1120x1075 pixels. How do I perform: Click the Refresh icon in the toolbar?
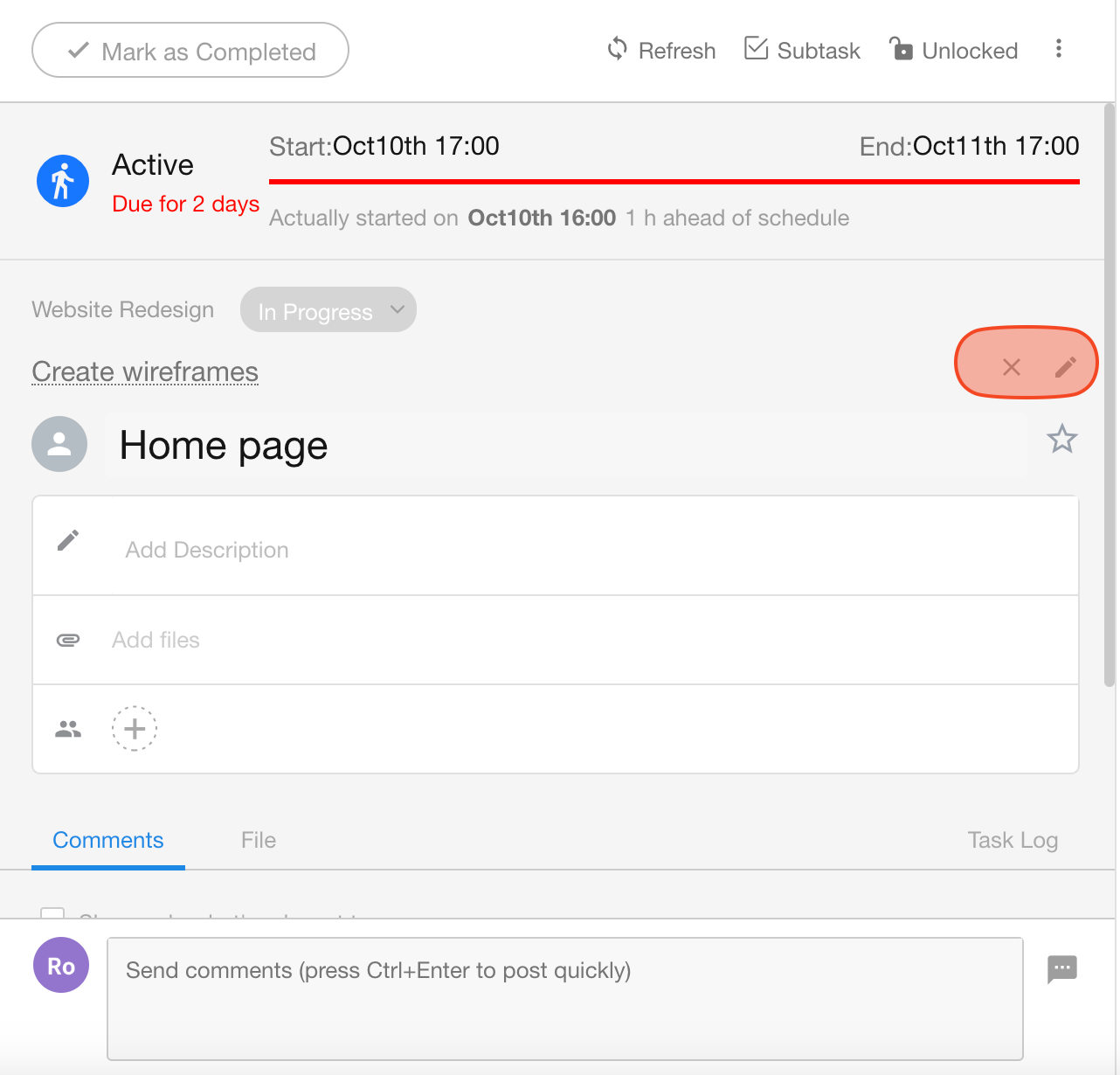[x=617, y=50]
